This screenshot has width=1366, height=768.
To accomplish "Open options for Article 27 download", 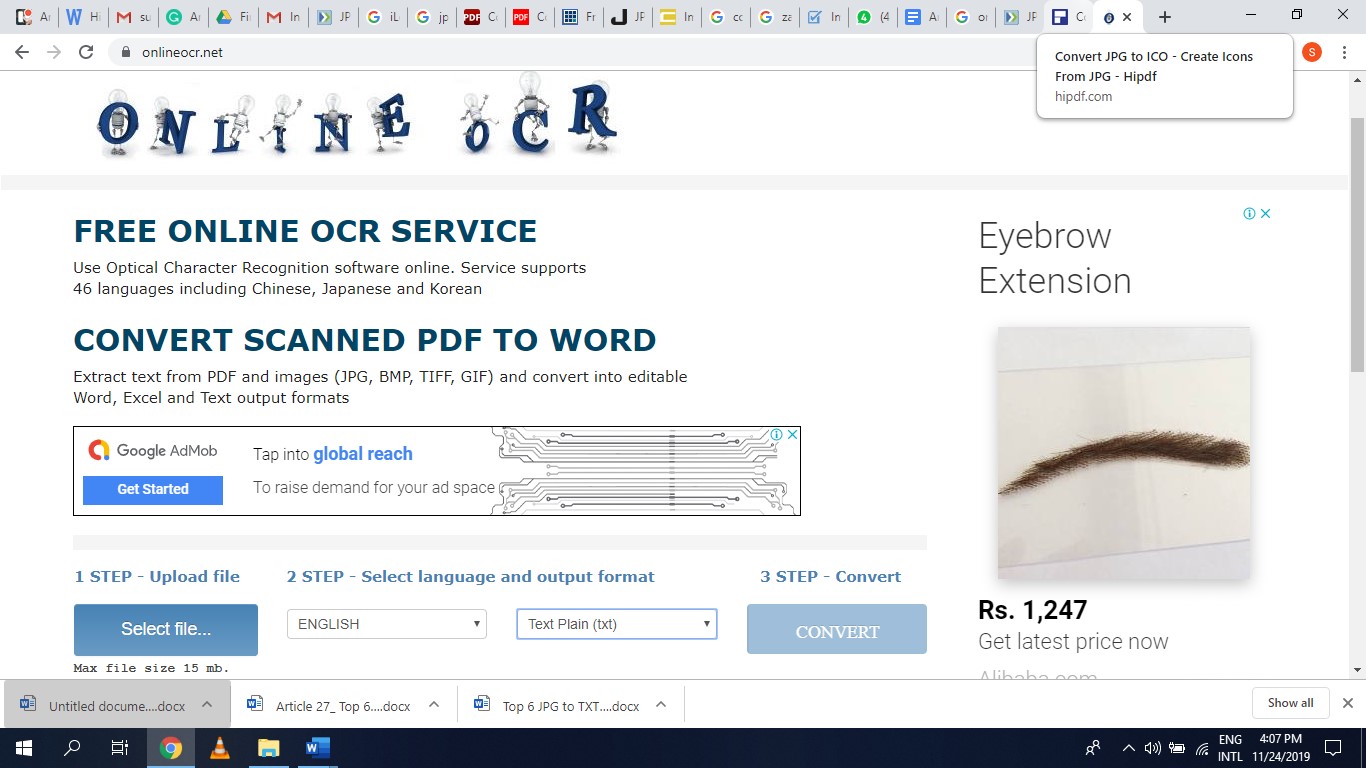I will tap(434, 704).
